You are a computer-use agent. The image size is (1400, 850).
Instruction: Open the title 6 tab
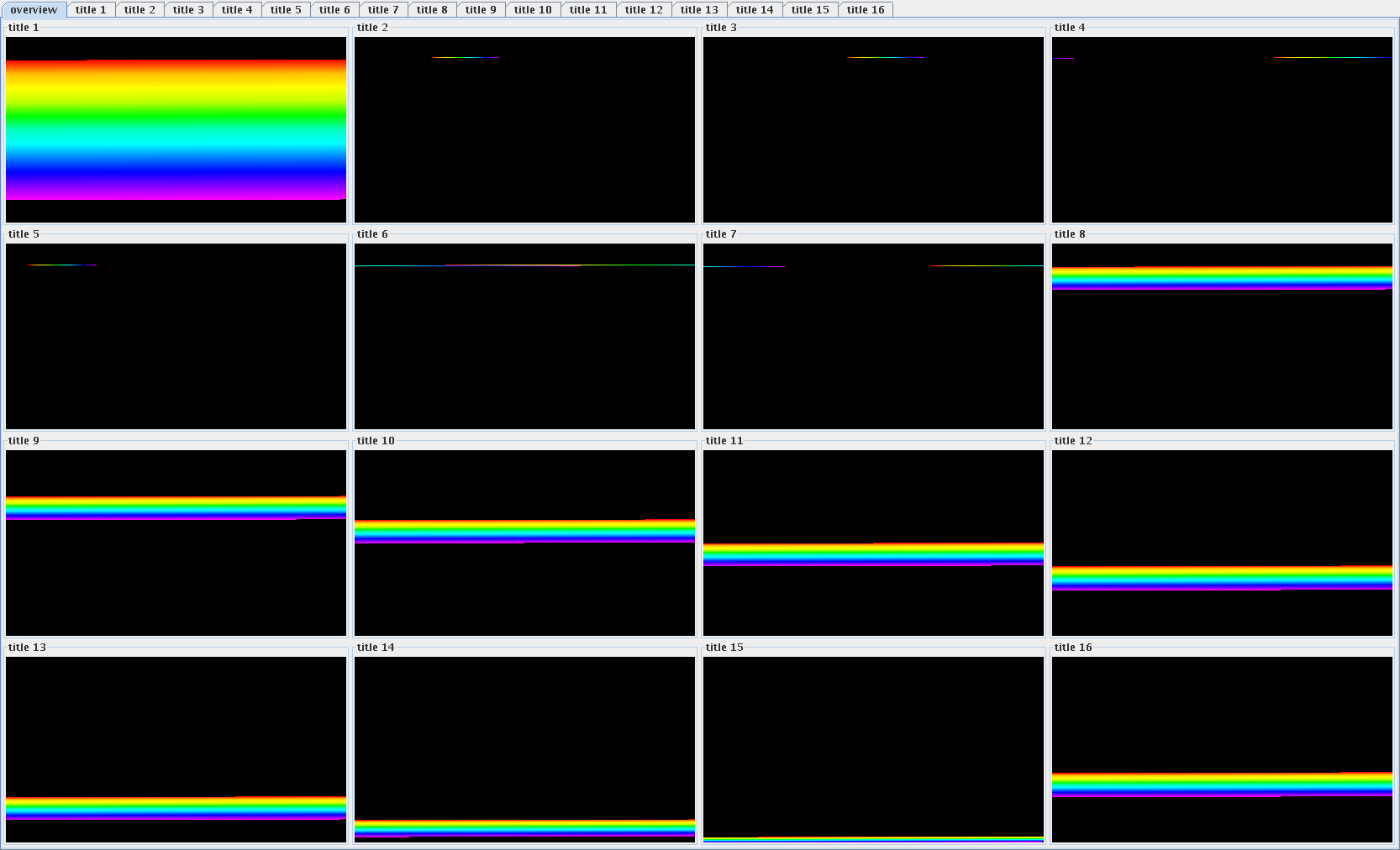(x=334, y=10)
